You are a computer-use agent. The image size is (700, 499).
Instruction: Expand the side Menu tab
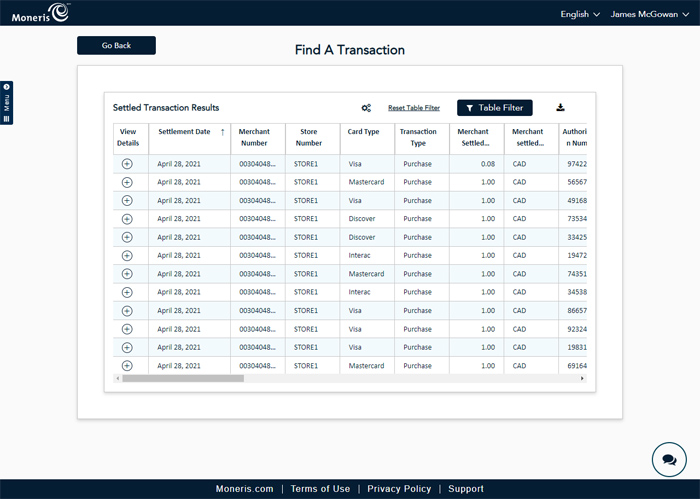[7, 103]
